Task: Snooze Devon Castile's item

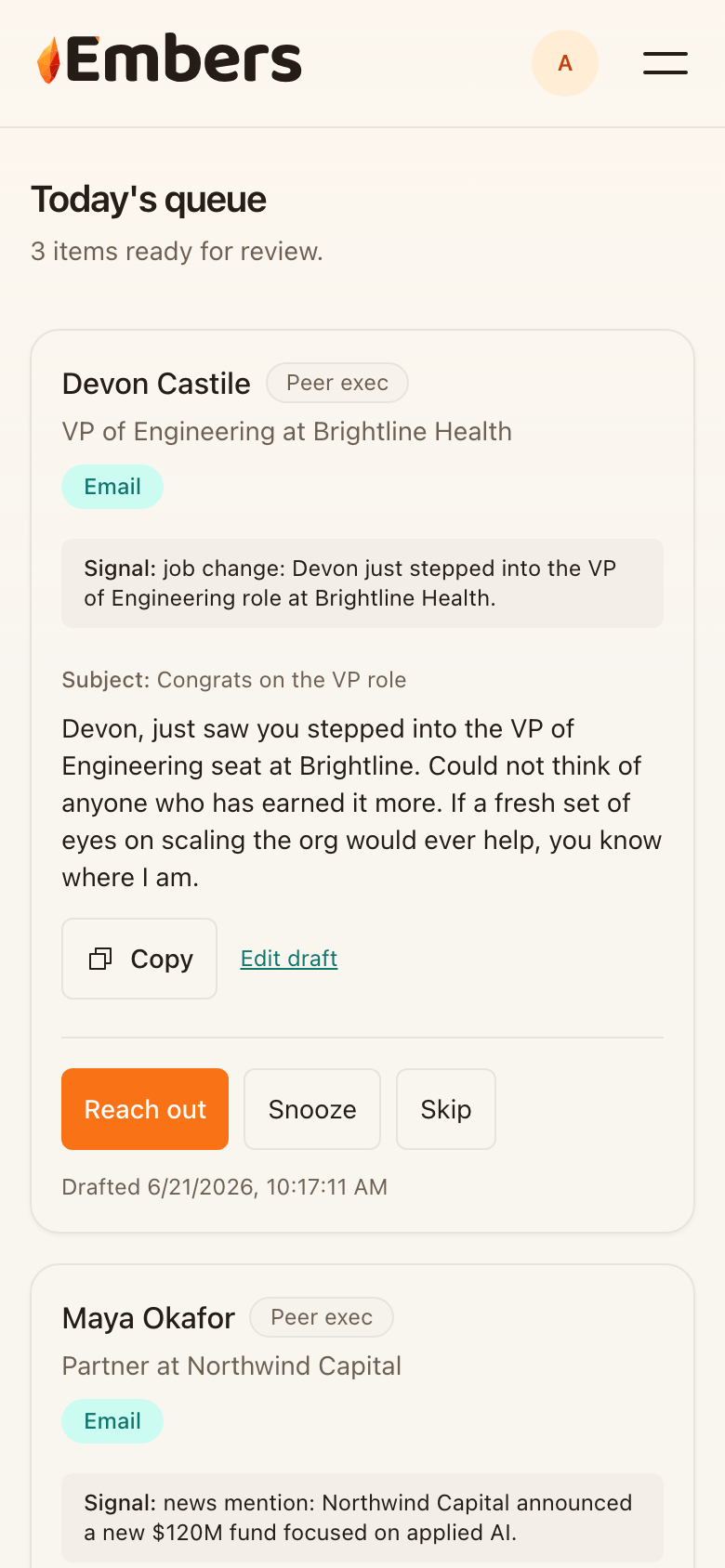Action: [312, 1109]
